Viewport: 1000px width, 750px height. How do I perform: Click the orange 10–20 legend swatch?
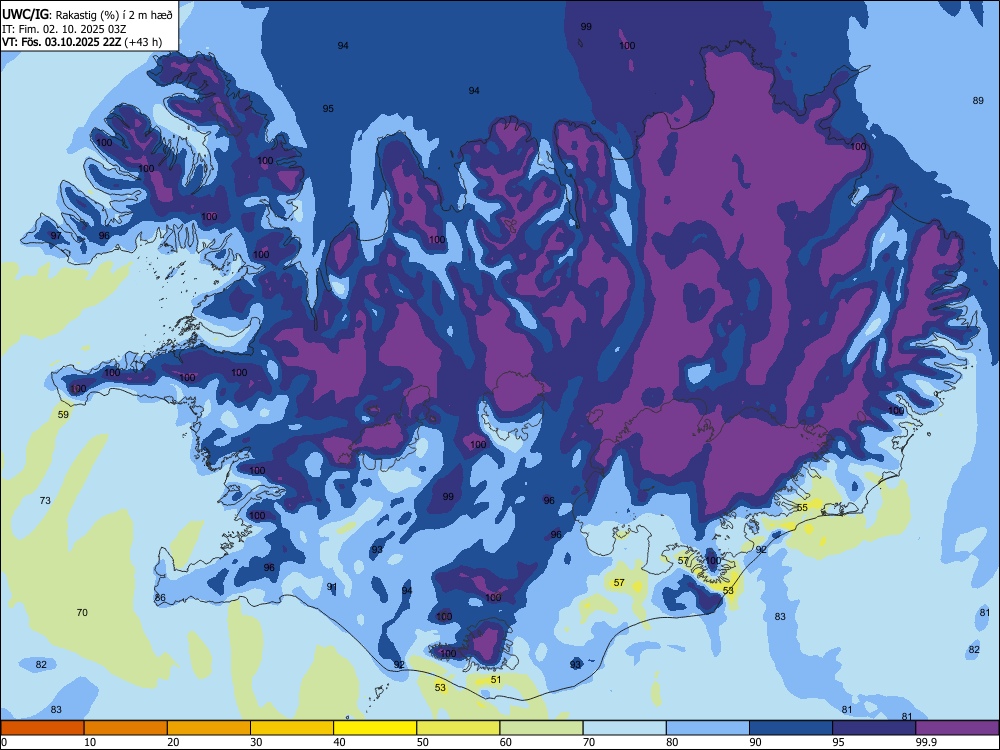[x=126, y=728]
